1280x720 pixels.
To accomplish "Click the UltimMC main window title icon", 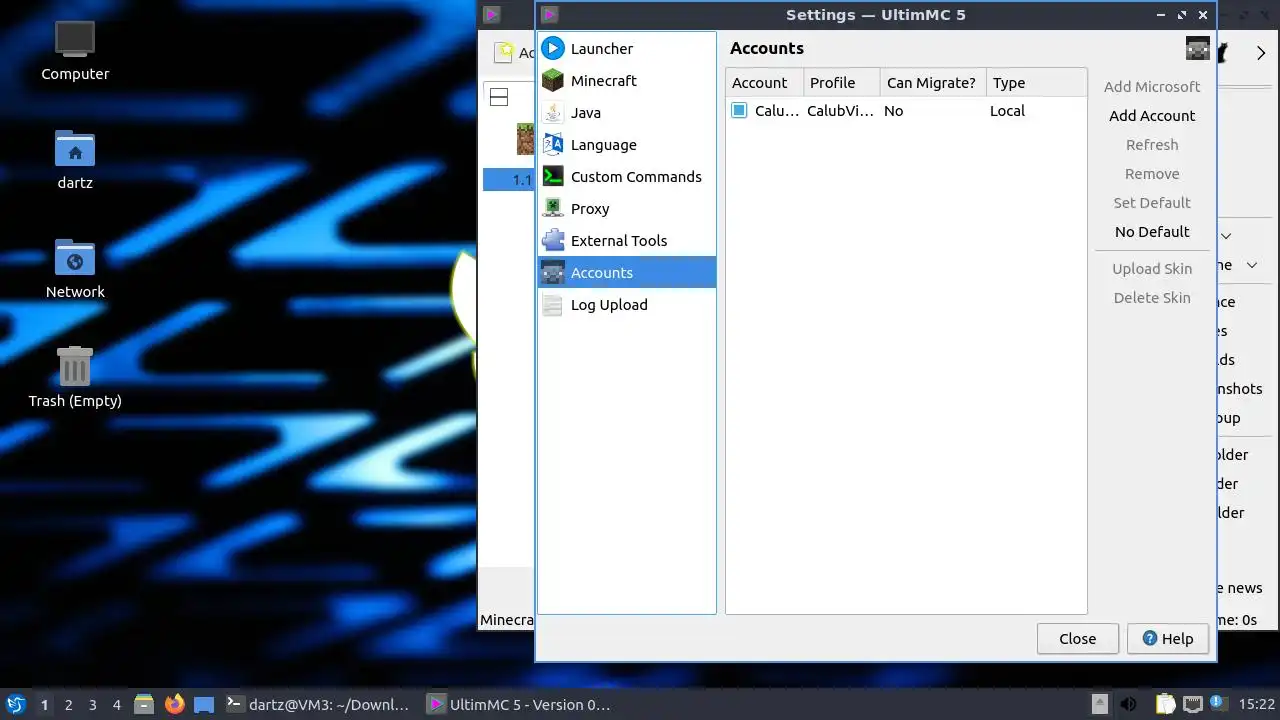I will tap(491, 14).
